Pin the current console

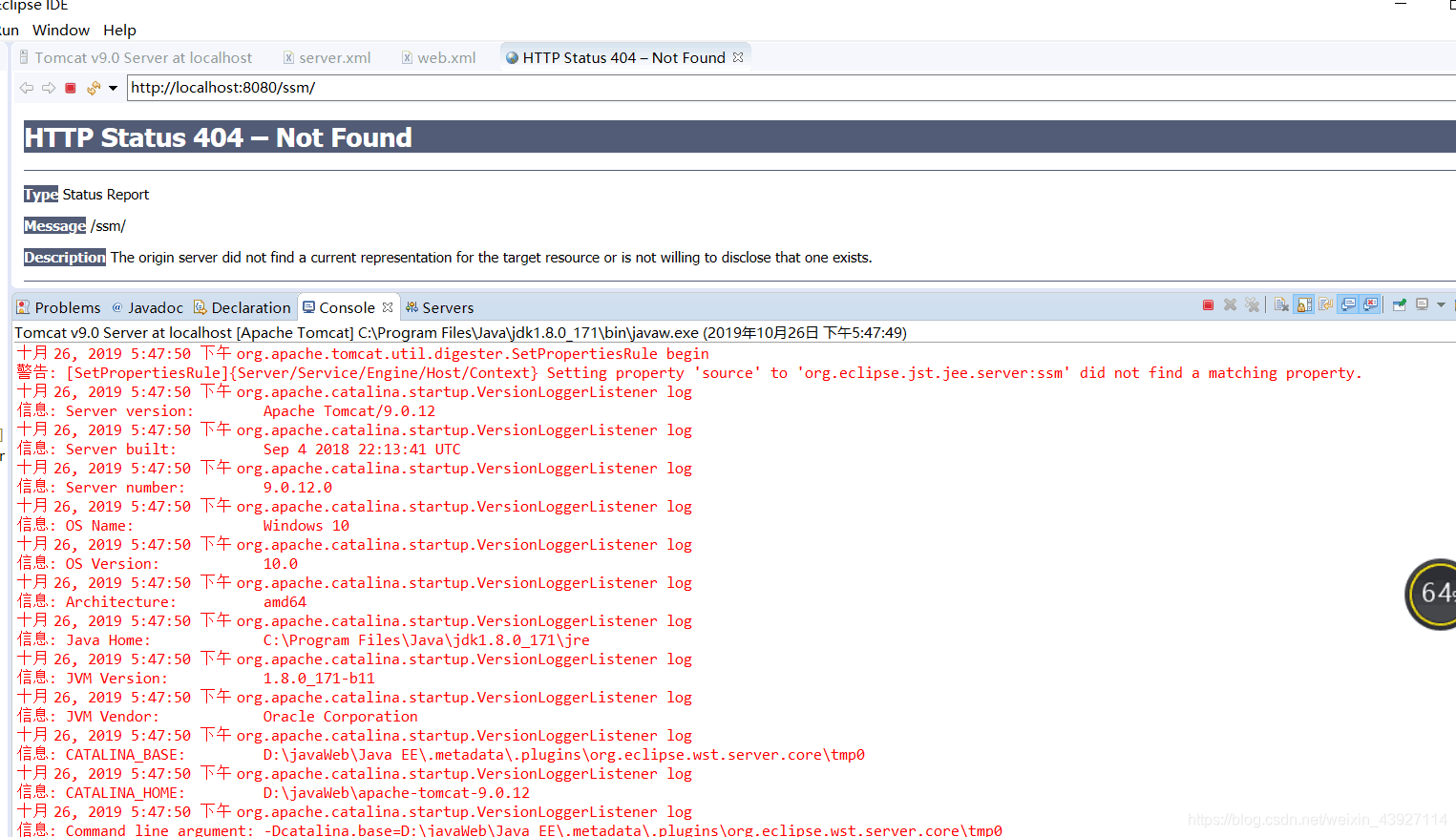1400,305
